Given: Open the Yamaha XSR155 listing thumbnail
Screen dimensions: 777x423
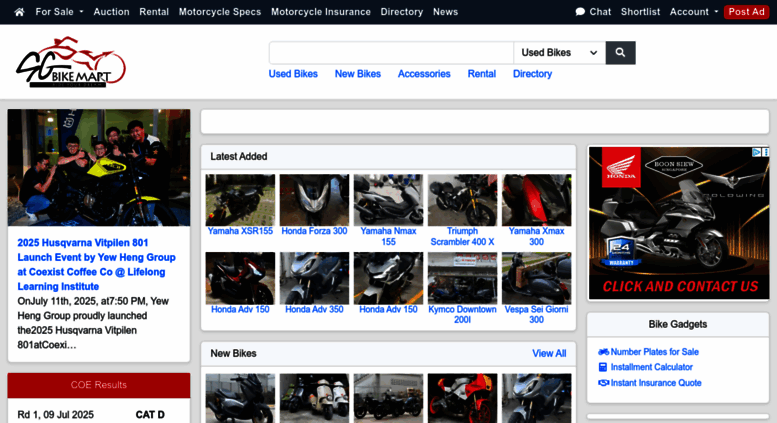Looking at the screenshot, I should pos(240,200).
